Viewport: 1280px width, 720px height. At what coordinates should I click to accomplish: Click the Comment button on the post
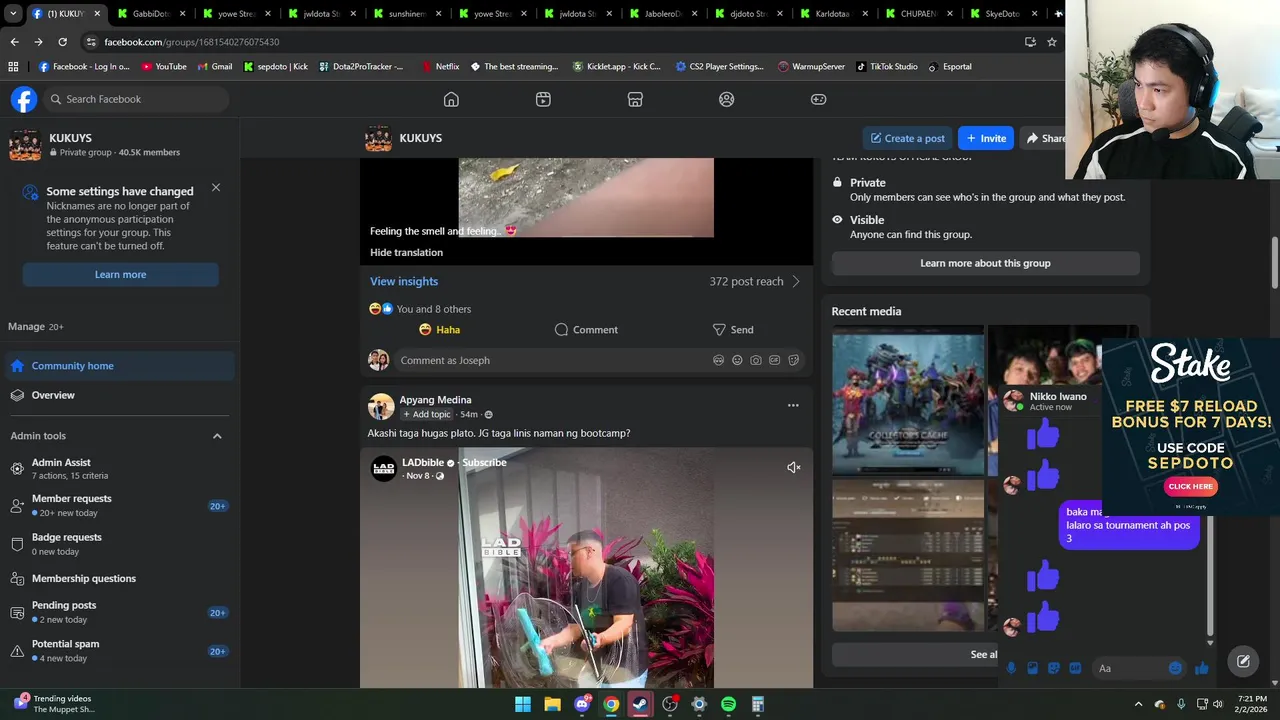tap(586, 329)
